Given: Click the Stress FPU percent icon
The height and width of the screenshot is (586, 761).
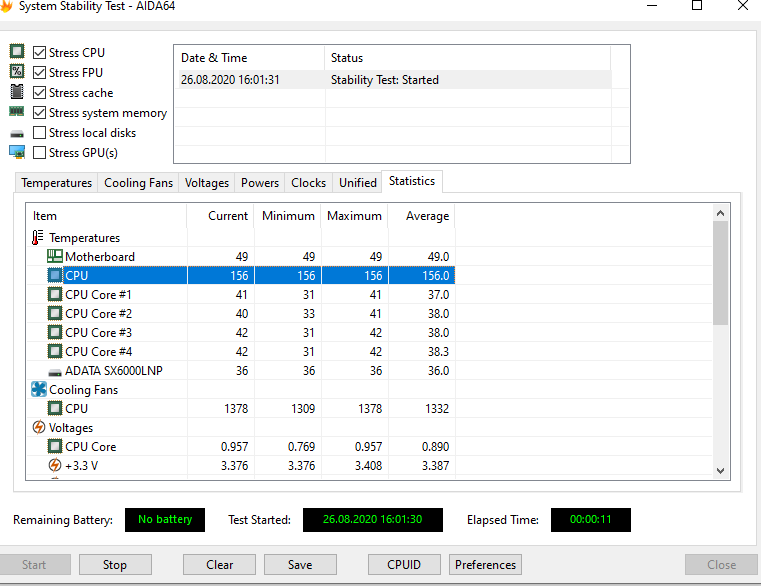Looking at the screenshot, I should [x=17, y=71].
